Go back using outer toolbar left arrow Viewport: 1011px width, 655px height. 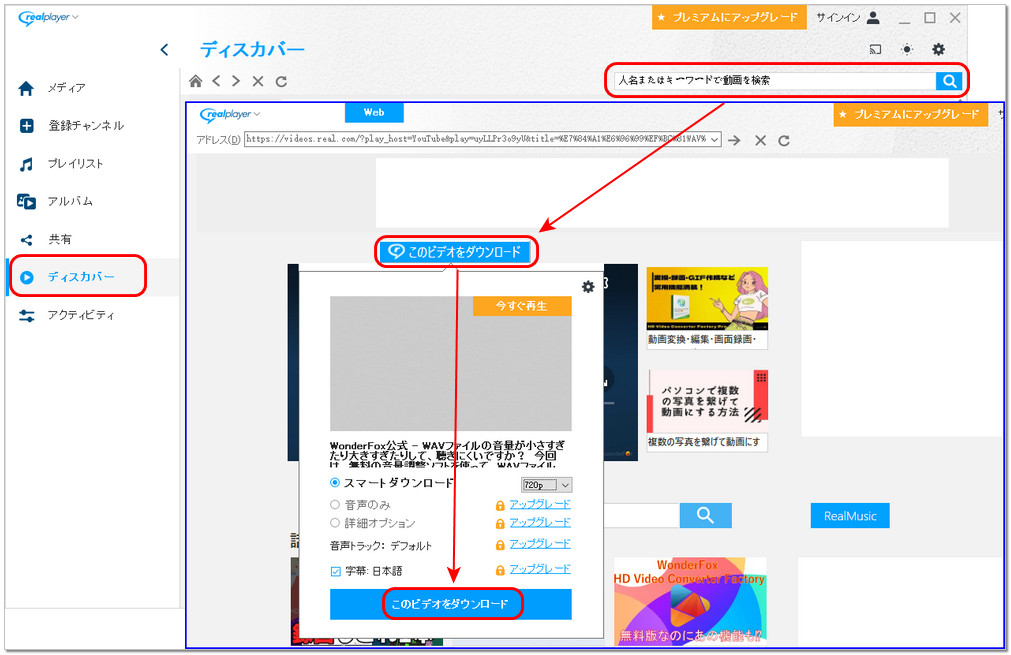click(x=217, y=81)
